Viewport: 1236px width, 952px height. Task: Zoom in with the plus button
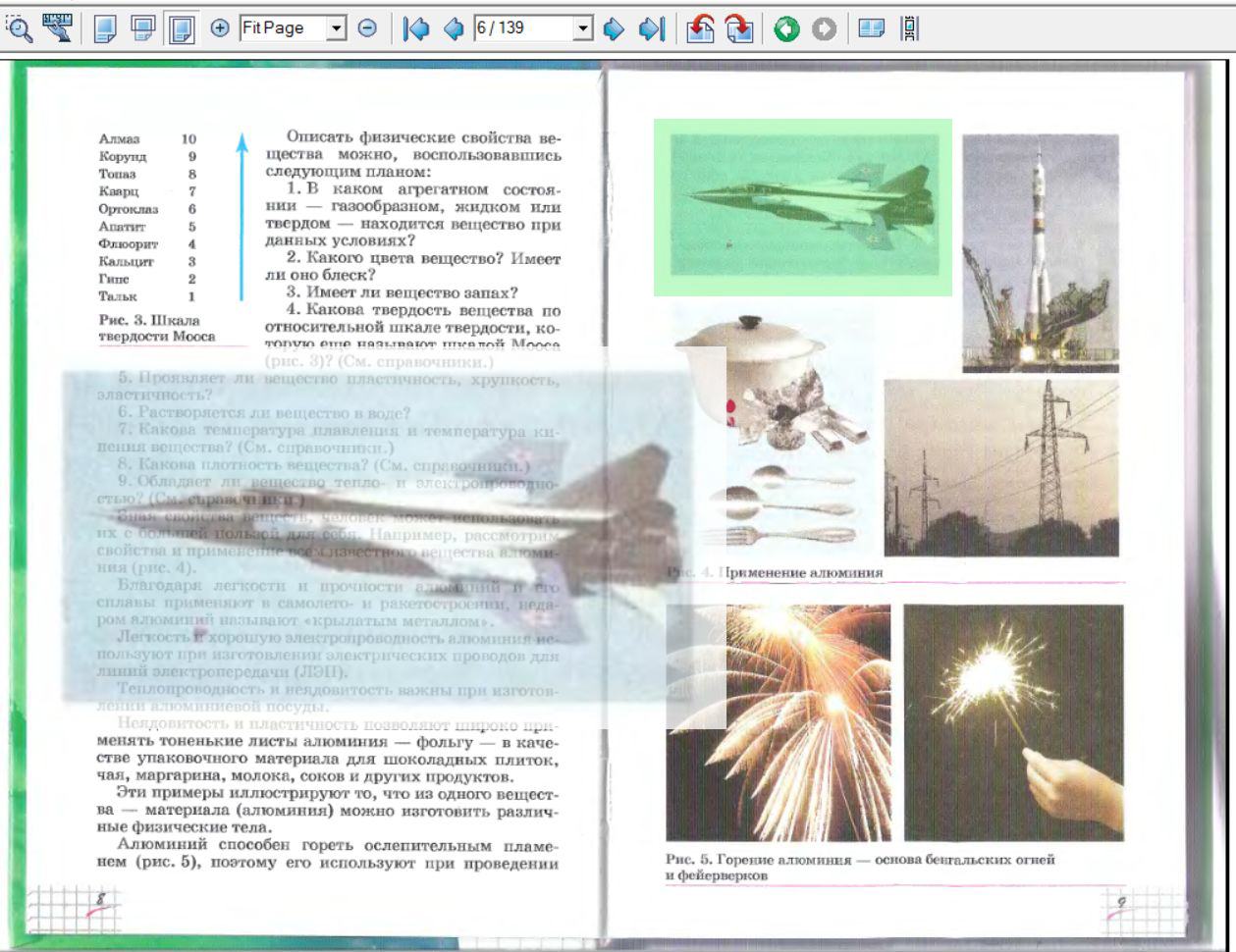220,29
